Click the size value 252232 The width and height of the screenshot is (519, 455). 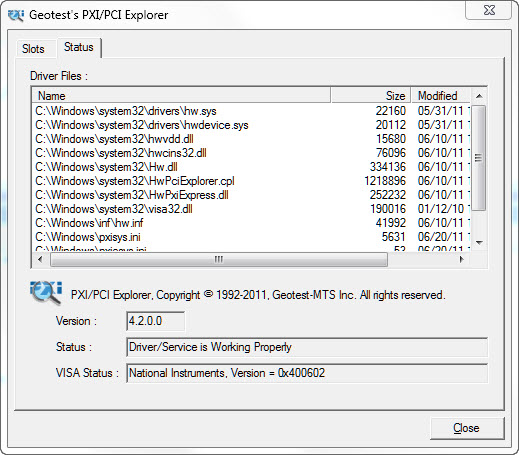point(388,195)
